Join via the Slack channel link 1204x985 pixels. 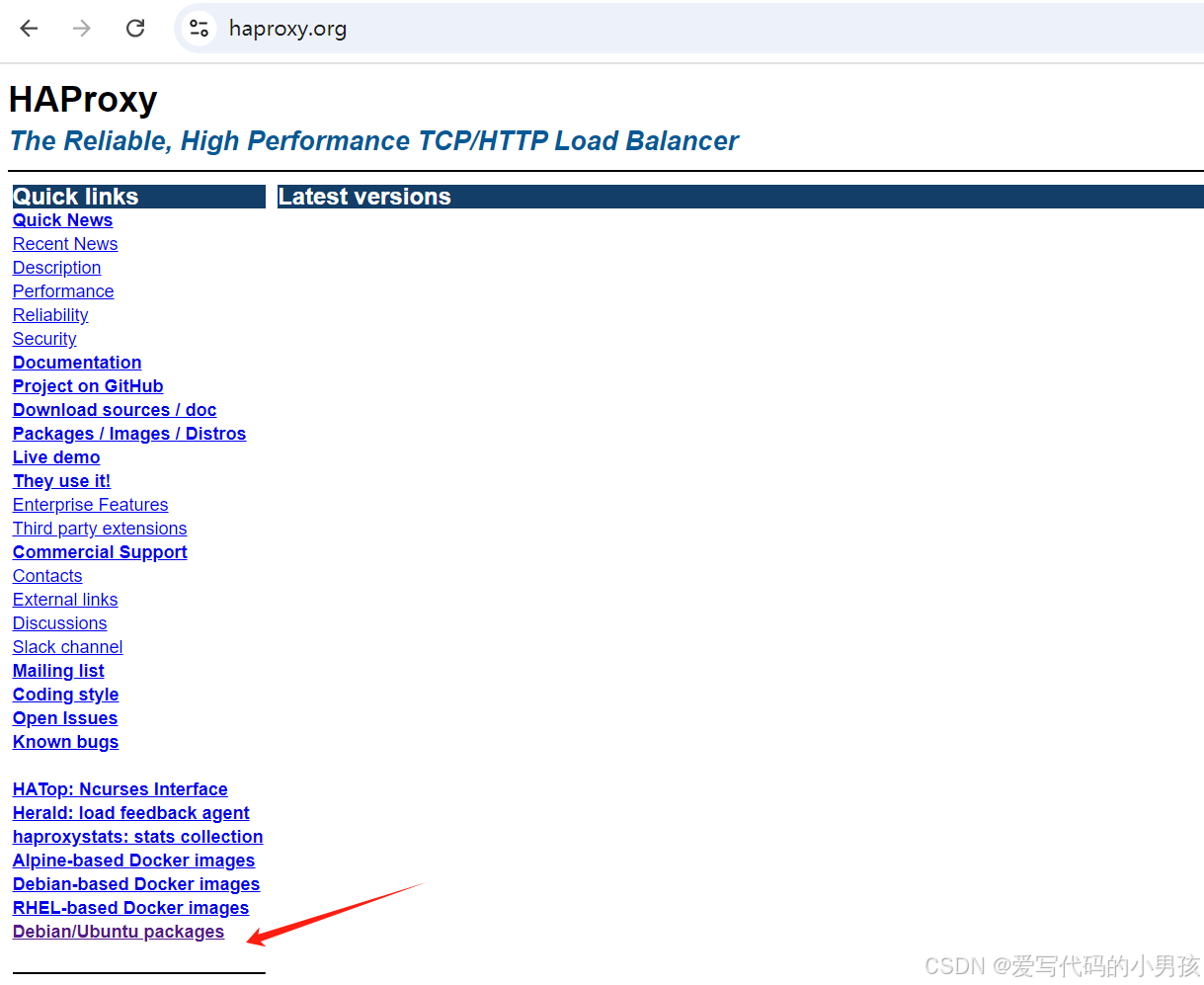(x=67, y=647)
